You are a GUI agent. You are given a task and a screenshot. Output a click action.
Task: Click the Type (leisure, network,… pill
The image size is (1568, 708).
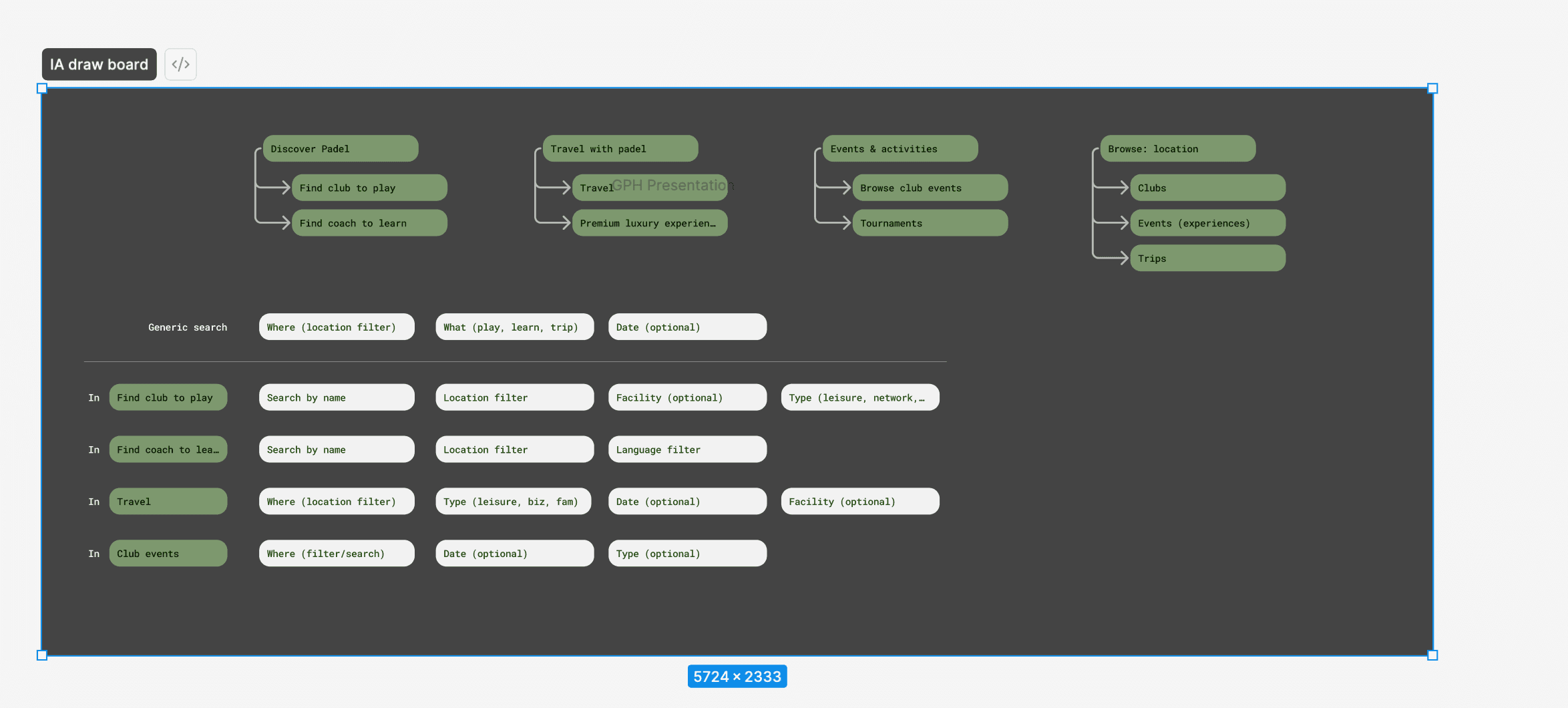tap(860, 397)
